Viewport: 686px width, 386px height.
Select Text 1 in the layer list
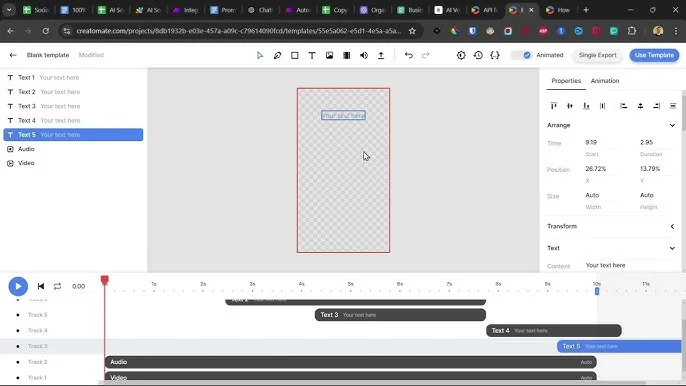(73, 77)
